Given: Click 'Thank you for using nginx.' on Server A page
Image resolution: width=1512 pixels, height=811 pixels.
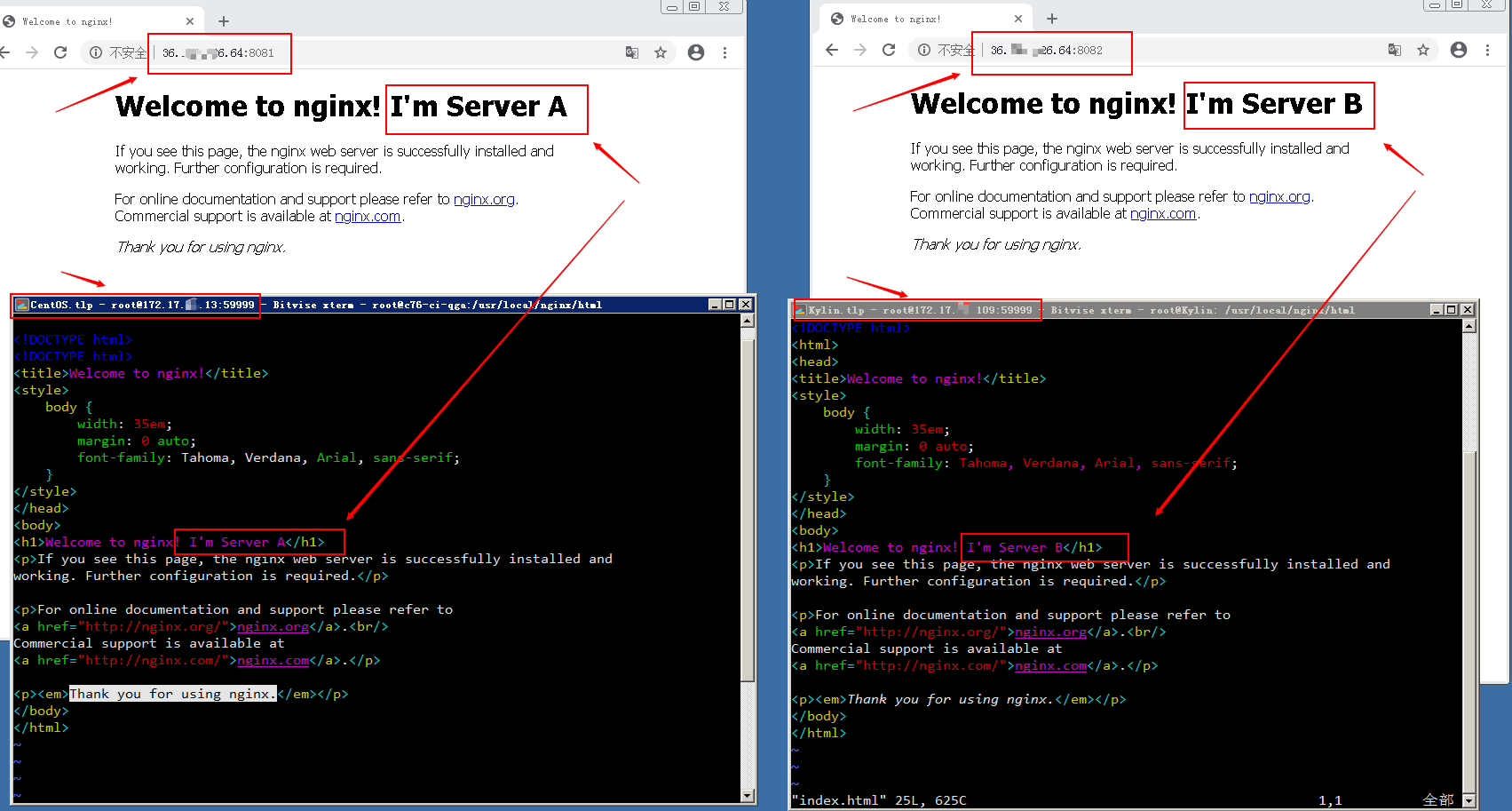Looking at the screenshot, I should click(201, 248).
